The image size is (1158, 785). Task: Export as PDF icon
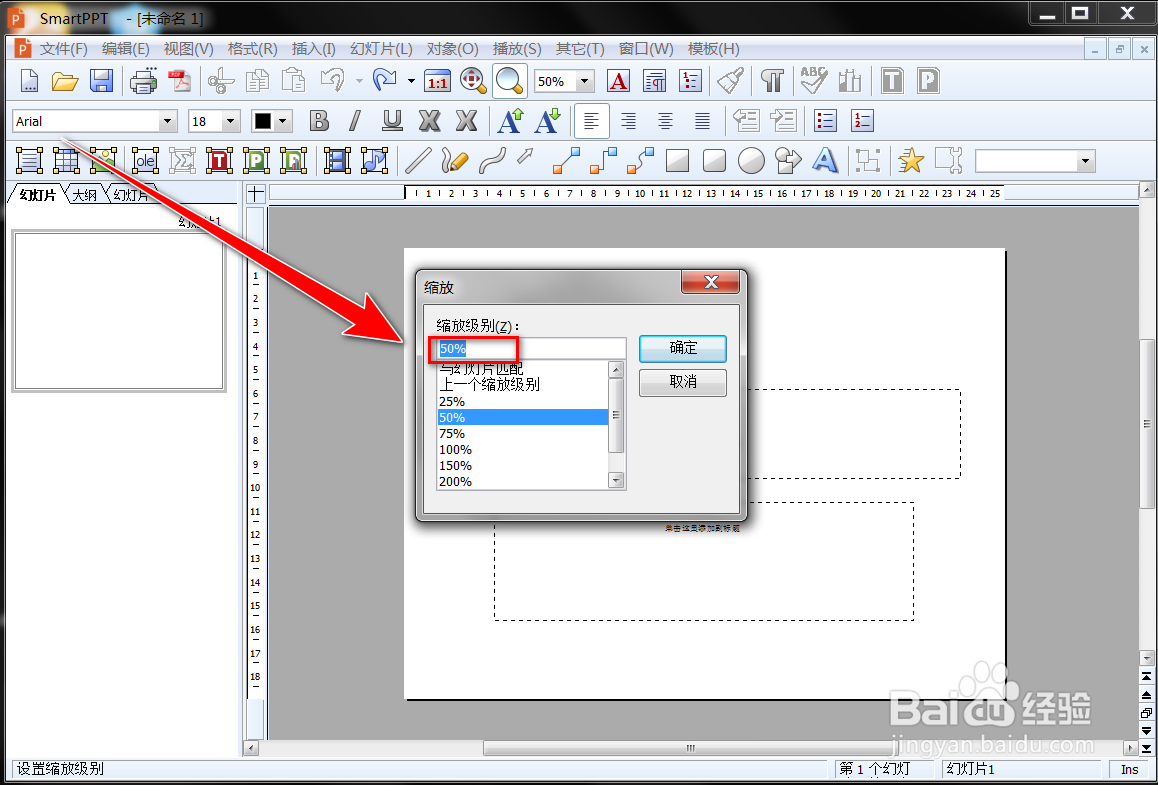click(x=179, y=80)
